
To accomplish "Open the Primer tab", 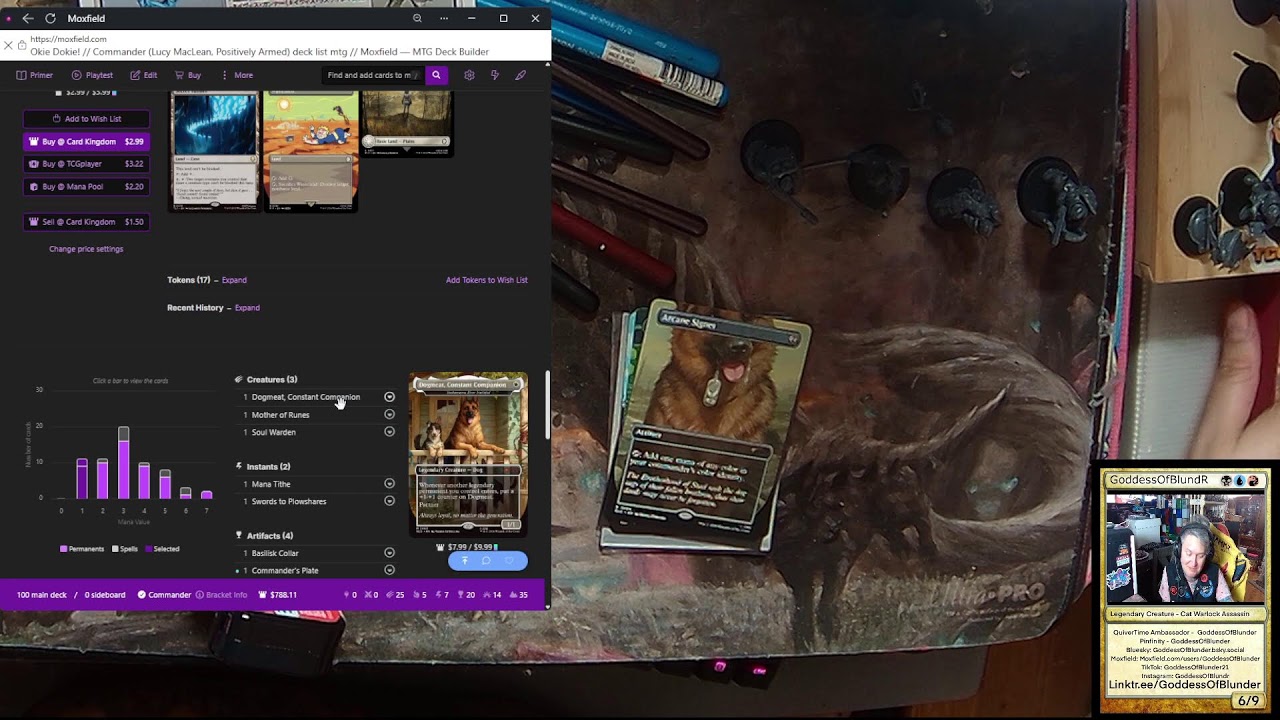I will click(35, 75).
